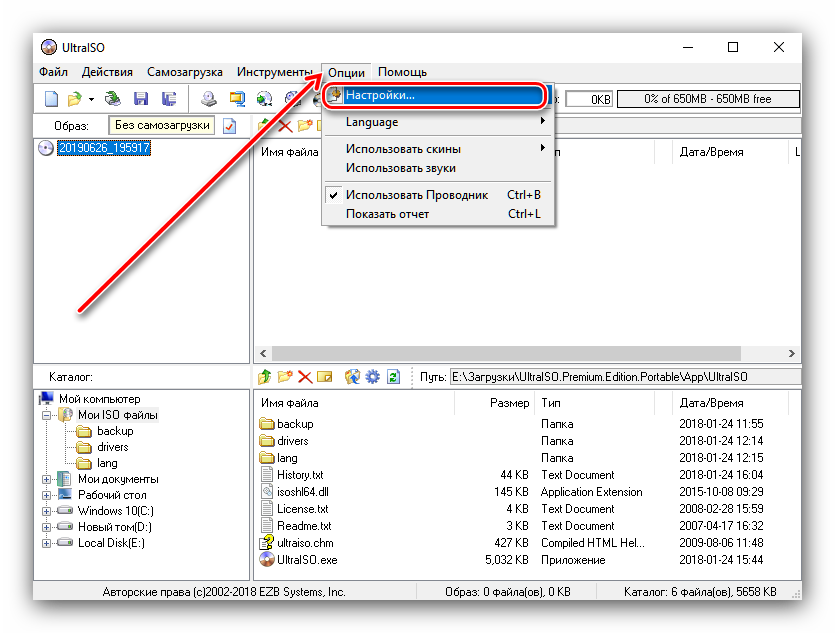Collapse the Мои ISO файлы tree node
The height and width of the screenshot is (633, 835).
(x=46, y=415)
